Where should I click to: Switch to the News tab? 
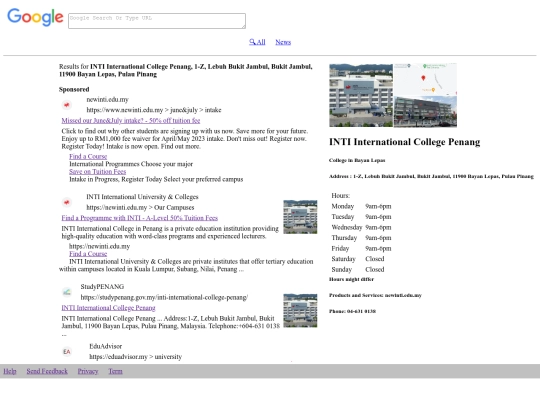[x=283, y=42]
